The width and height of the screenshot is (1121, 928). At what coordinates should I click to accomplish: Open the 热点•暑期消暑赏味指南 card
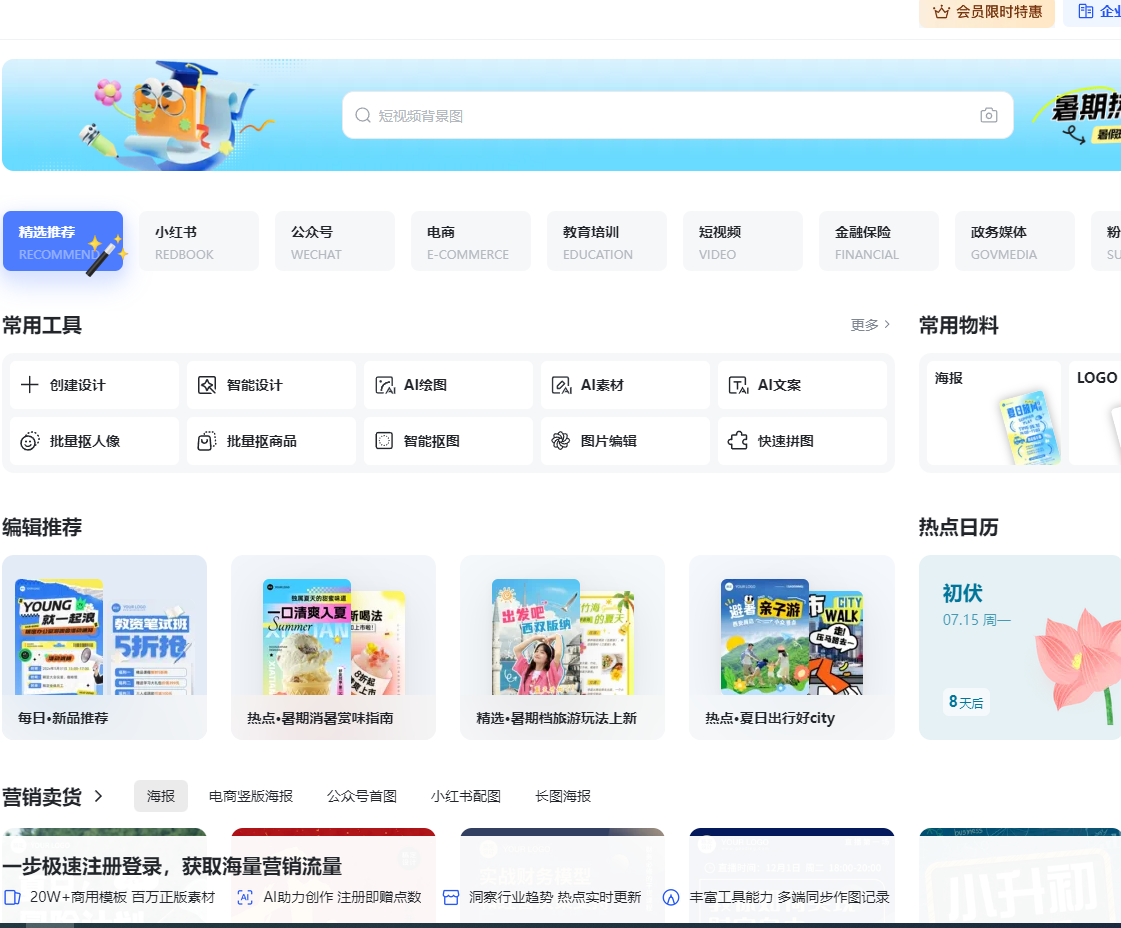[x=333, y=647]
